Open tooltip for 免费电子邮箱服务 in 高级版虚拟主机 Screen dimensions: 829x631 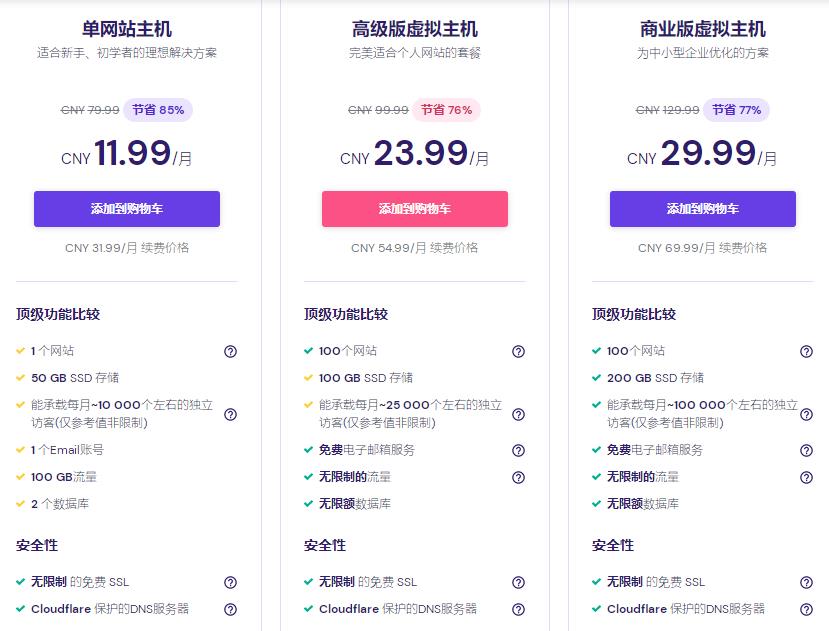(x=518, y=450)
